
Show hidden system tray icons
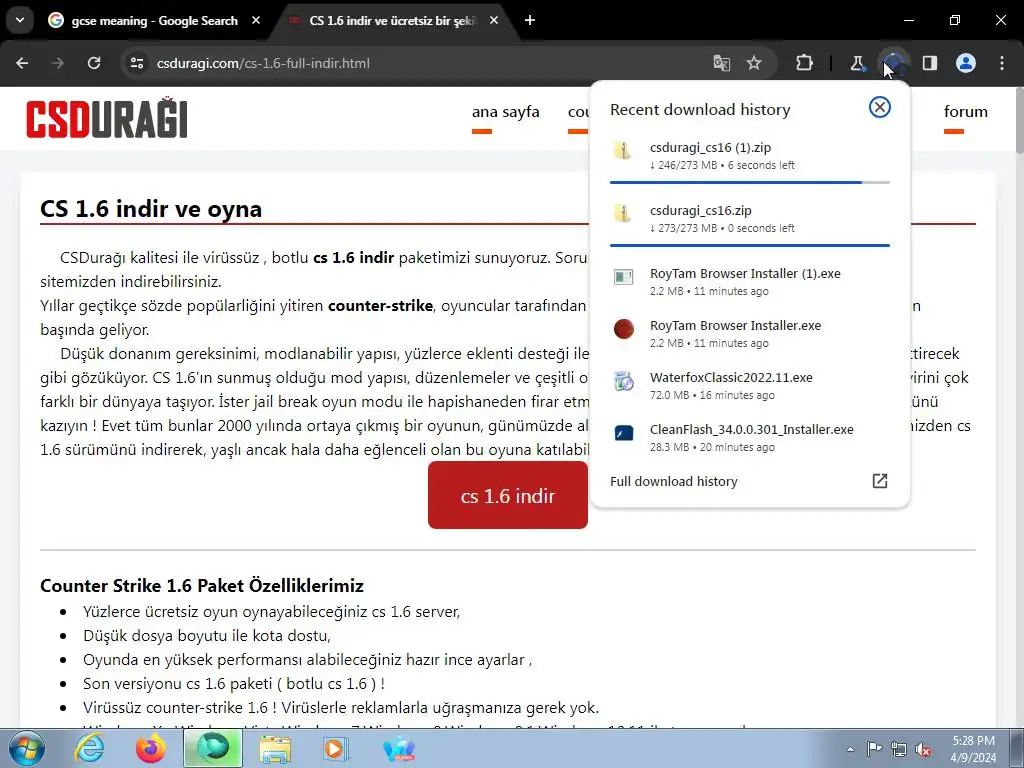850,749
